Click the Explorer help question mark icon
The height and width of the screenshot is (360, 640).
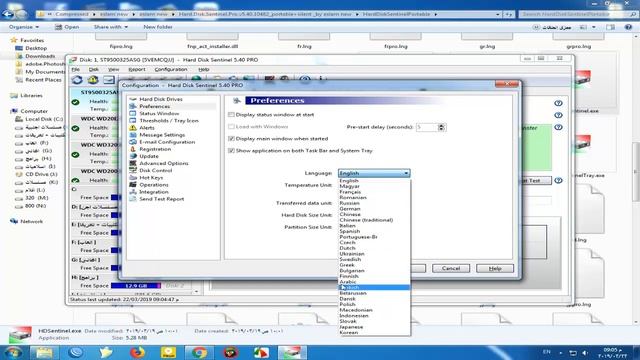[x=628, y=27]
